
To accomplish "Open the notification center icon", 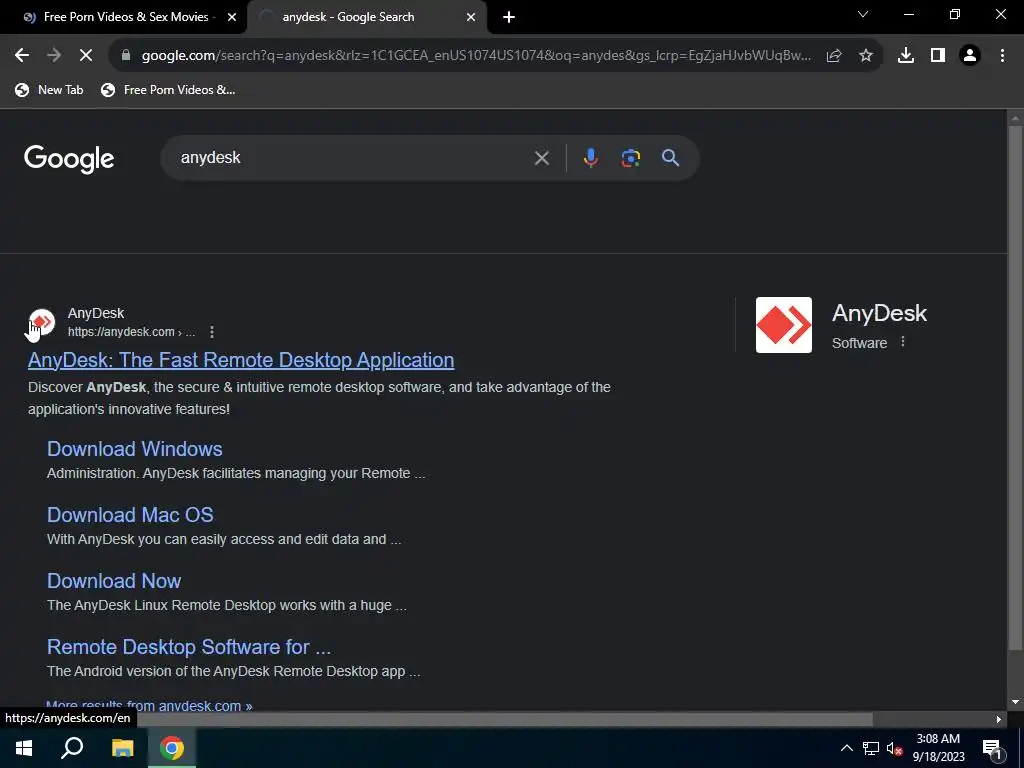I will (992, 748).
